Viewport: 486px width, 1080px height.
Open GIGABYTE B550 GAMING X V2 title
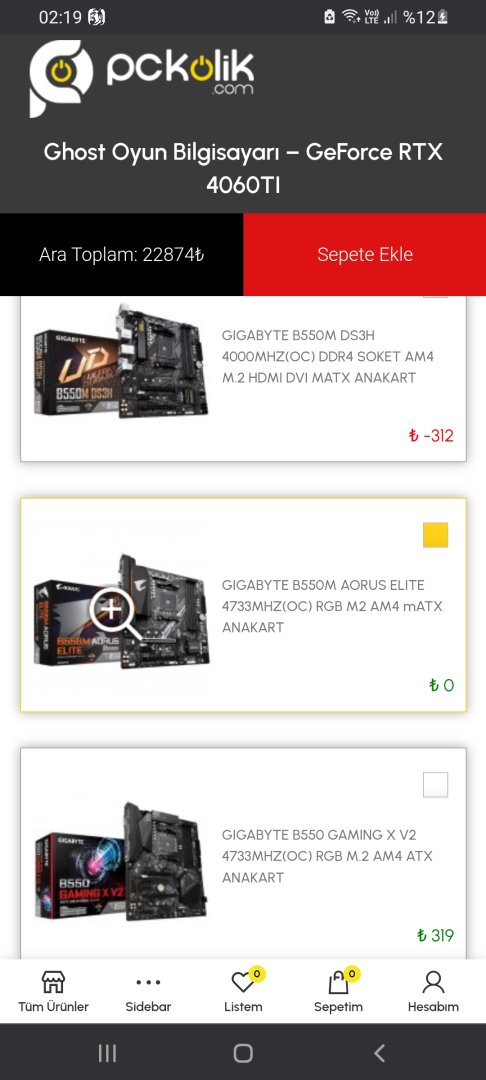click(x=319, y=856)
